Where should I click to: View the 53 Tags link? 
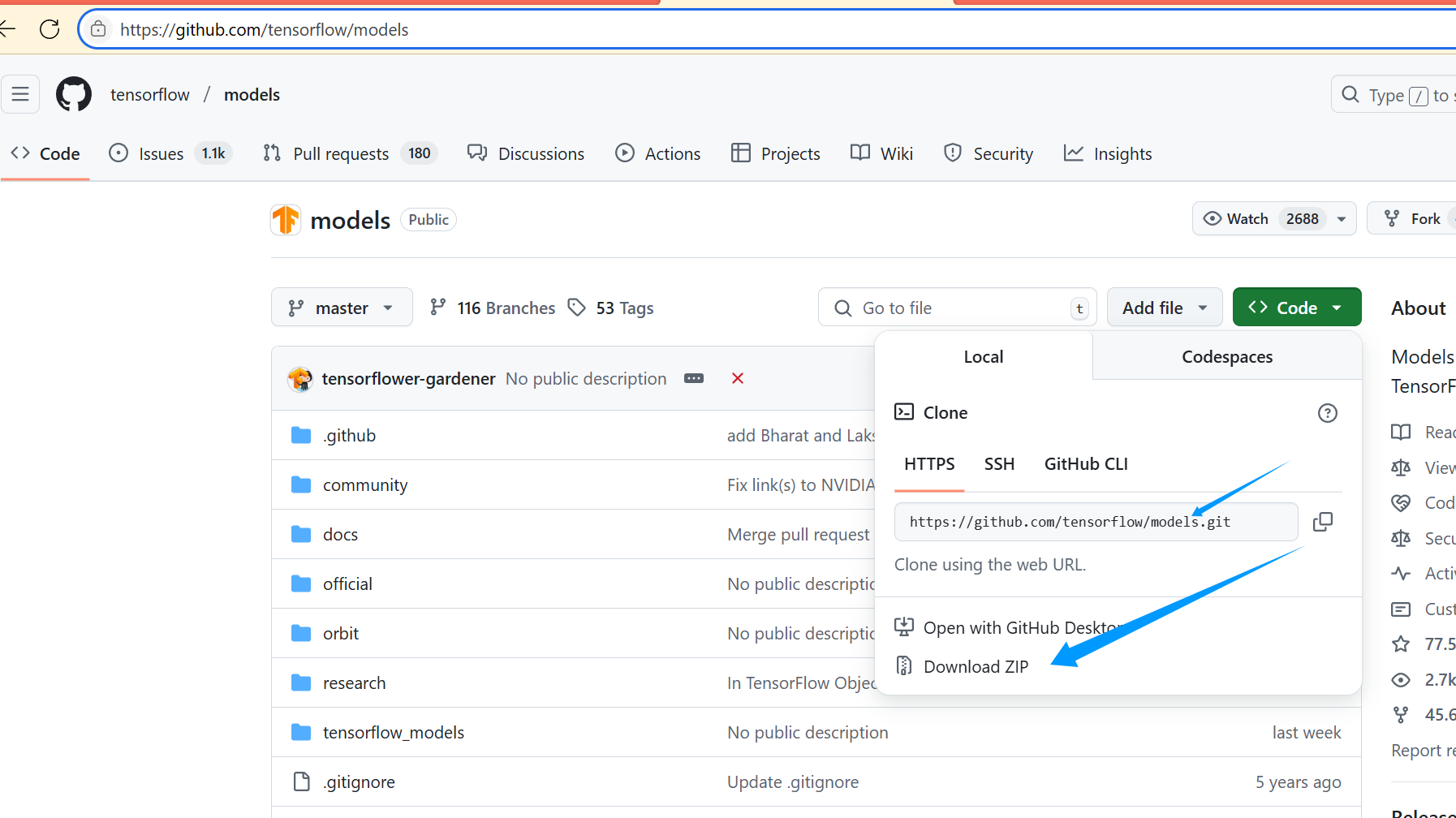click(x=611, y=308)
